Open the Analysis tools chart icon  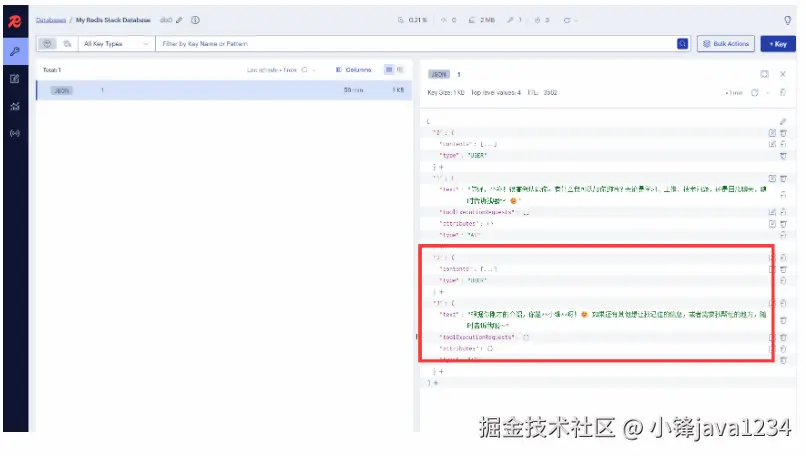[x=15, y=106]
